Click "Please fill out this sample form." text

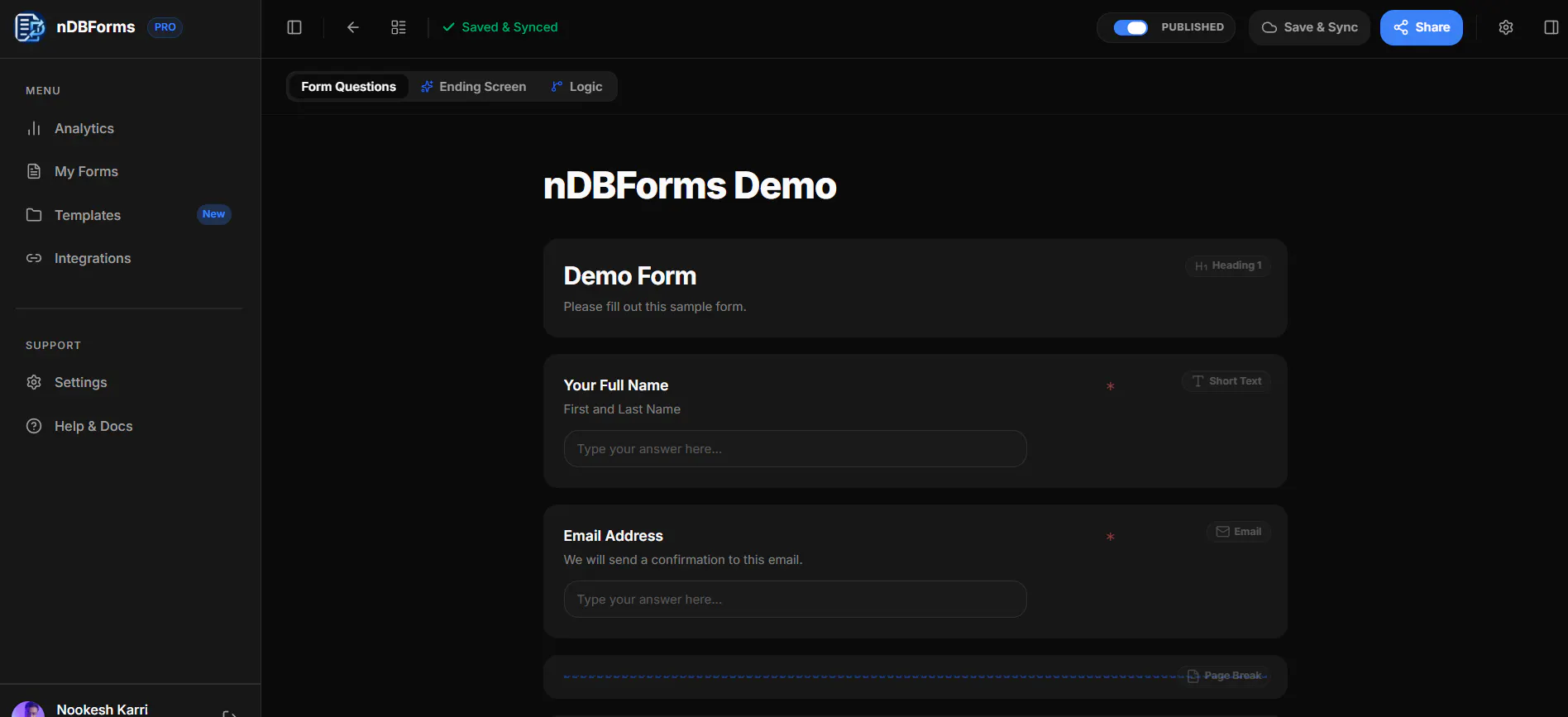pyautogui.click(x=655, y=307)
